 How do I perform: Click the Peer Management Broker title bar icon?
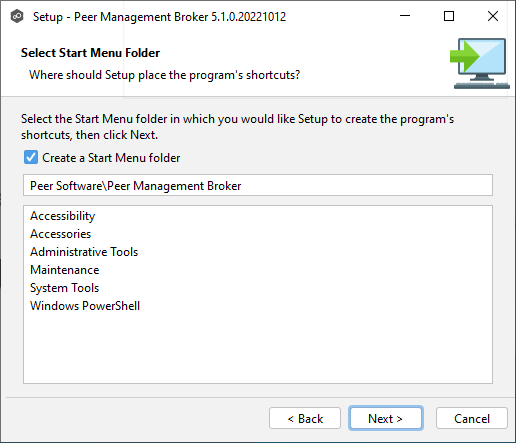[x=17, y=16]
